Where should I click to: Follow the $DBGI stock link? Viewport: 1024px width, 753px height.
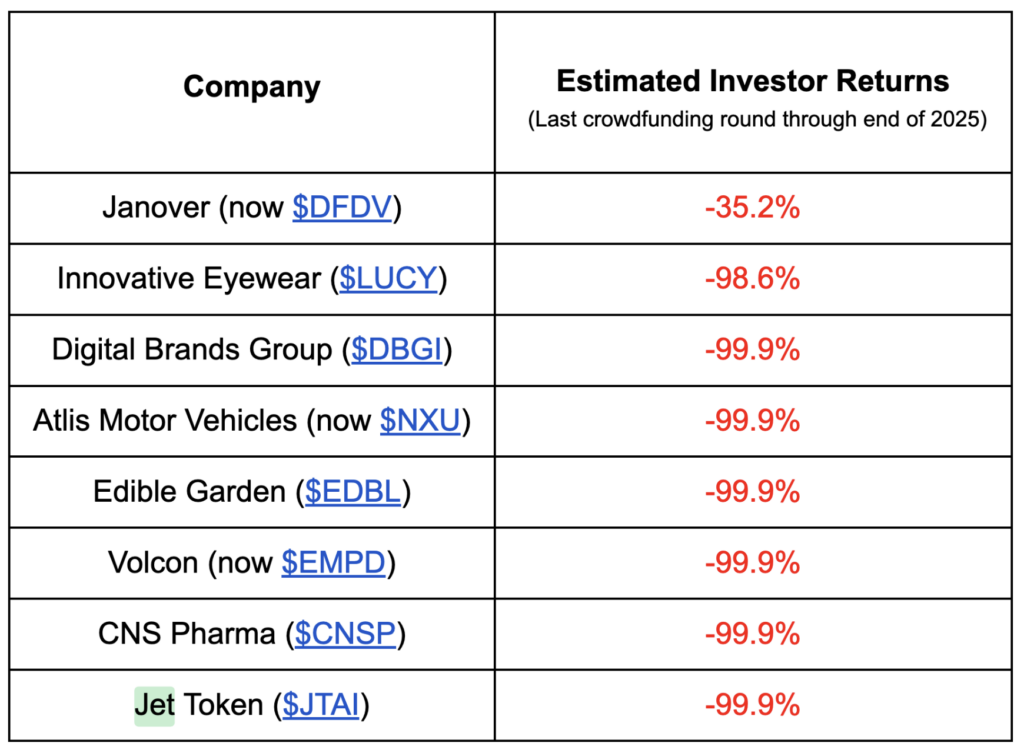(396, 350)
